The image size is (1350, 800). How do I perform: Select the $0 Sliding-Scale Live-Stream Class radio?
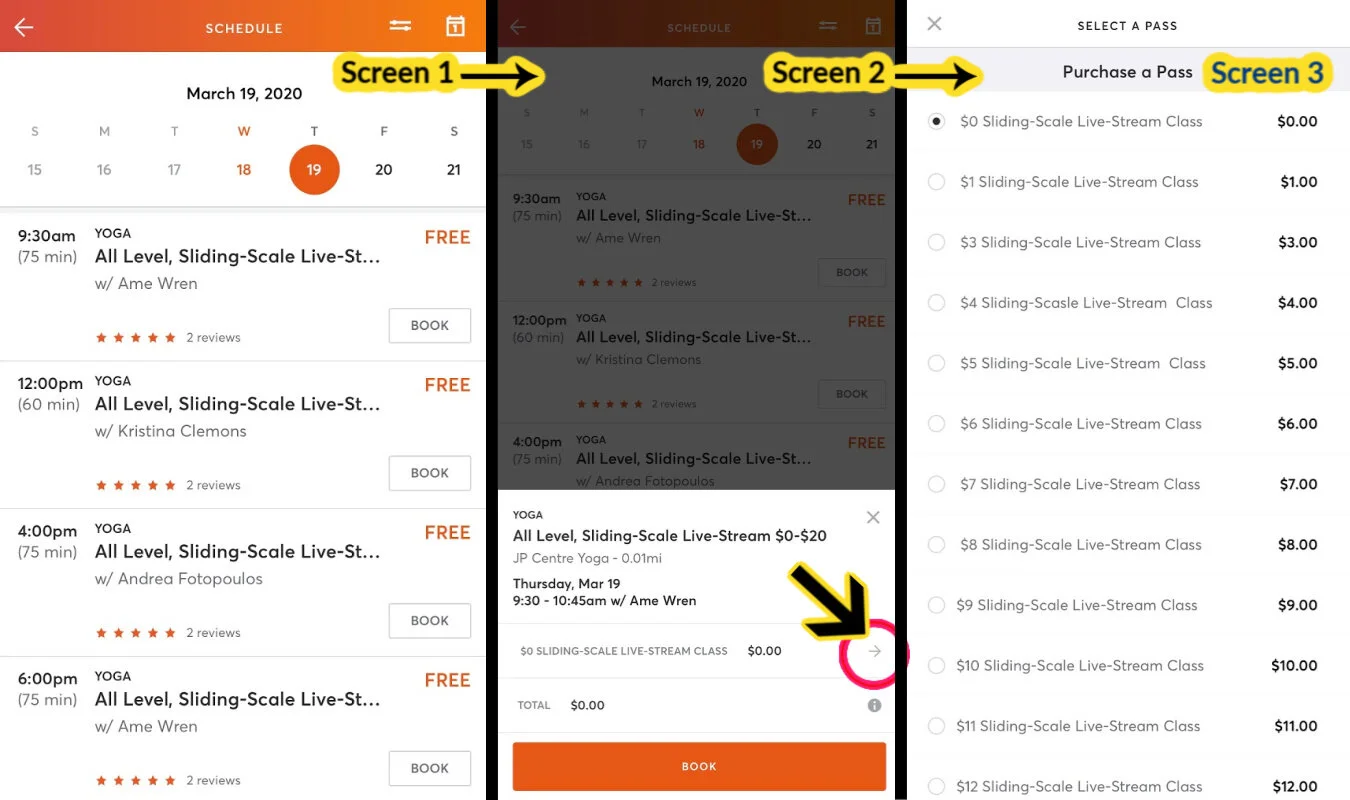936,121
